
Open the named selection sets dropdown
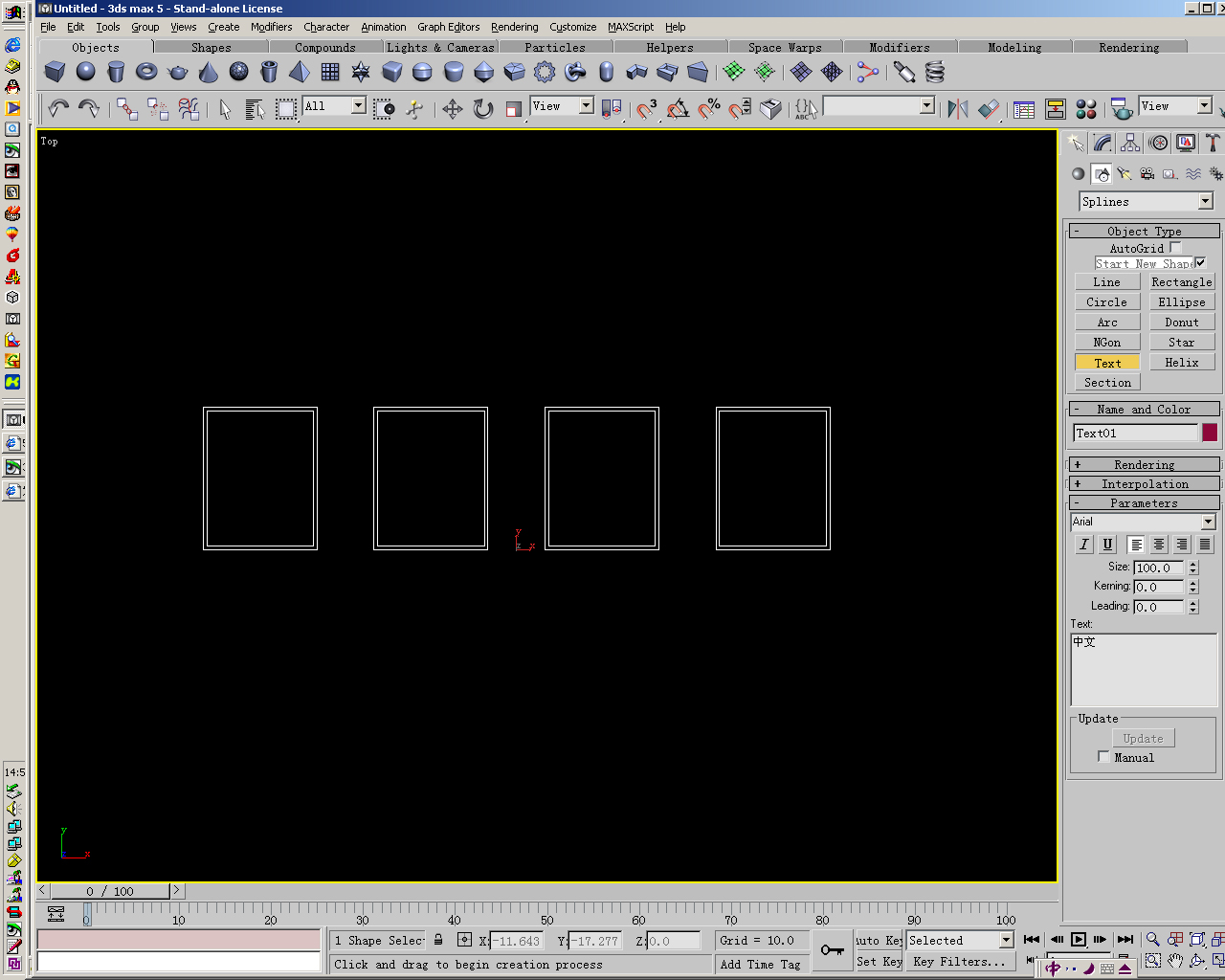(926, 106)
